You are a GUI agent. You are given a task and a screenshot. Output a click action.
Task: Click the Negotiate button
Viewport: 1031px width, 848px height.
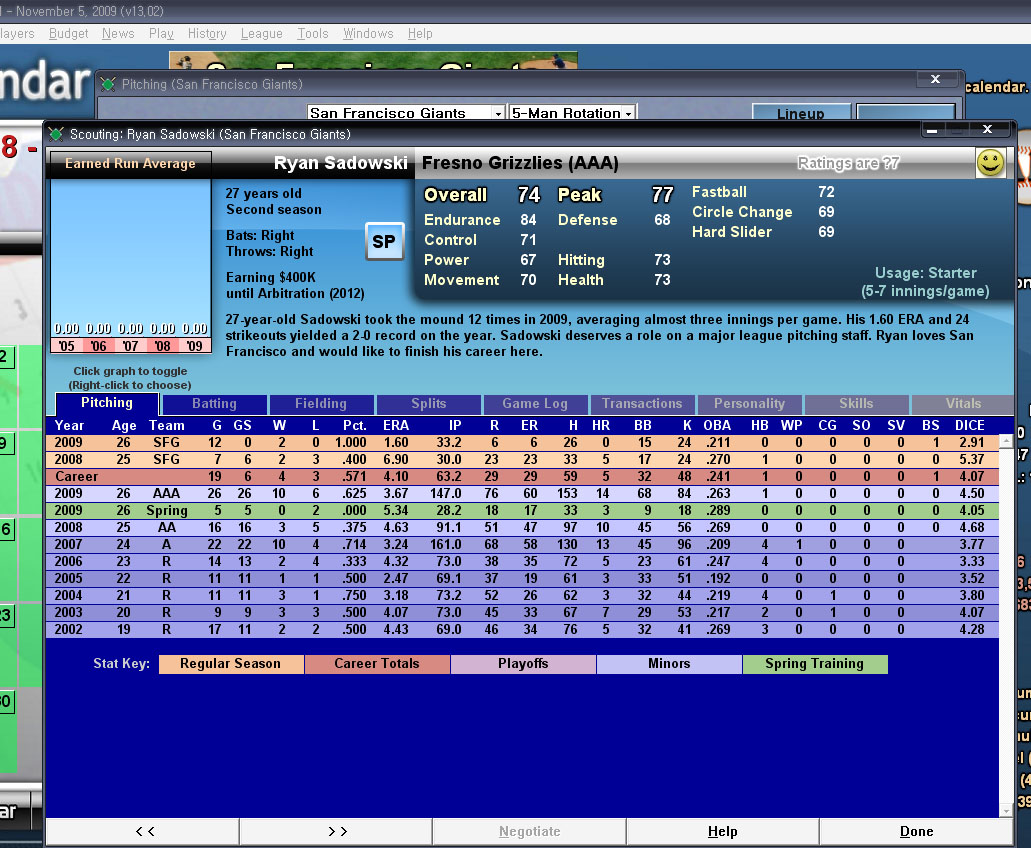[x=529, y=832]
